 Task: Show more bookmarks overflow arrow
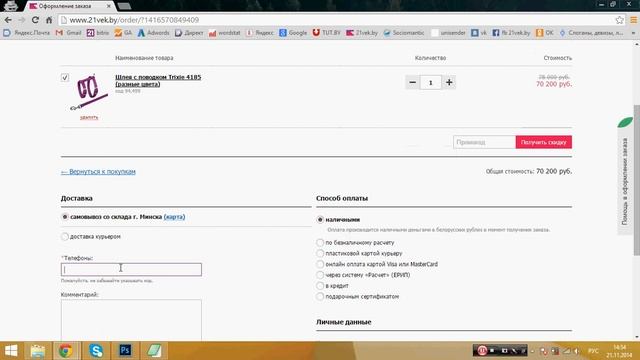tap(633, 33)
